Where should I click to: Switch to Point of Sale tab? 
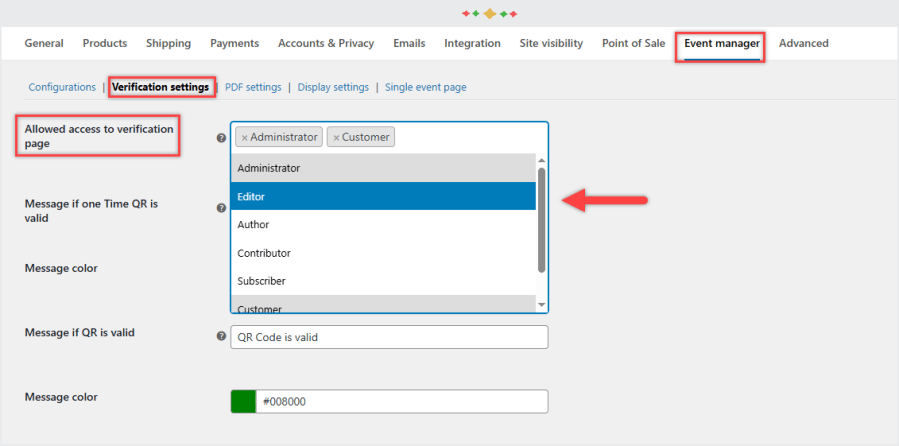[634, 43]
